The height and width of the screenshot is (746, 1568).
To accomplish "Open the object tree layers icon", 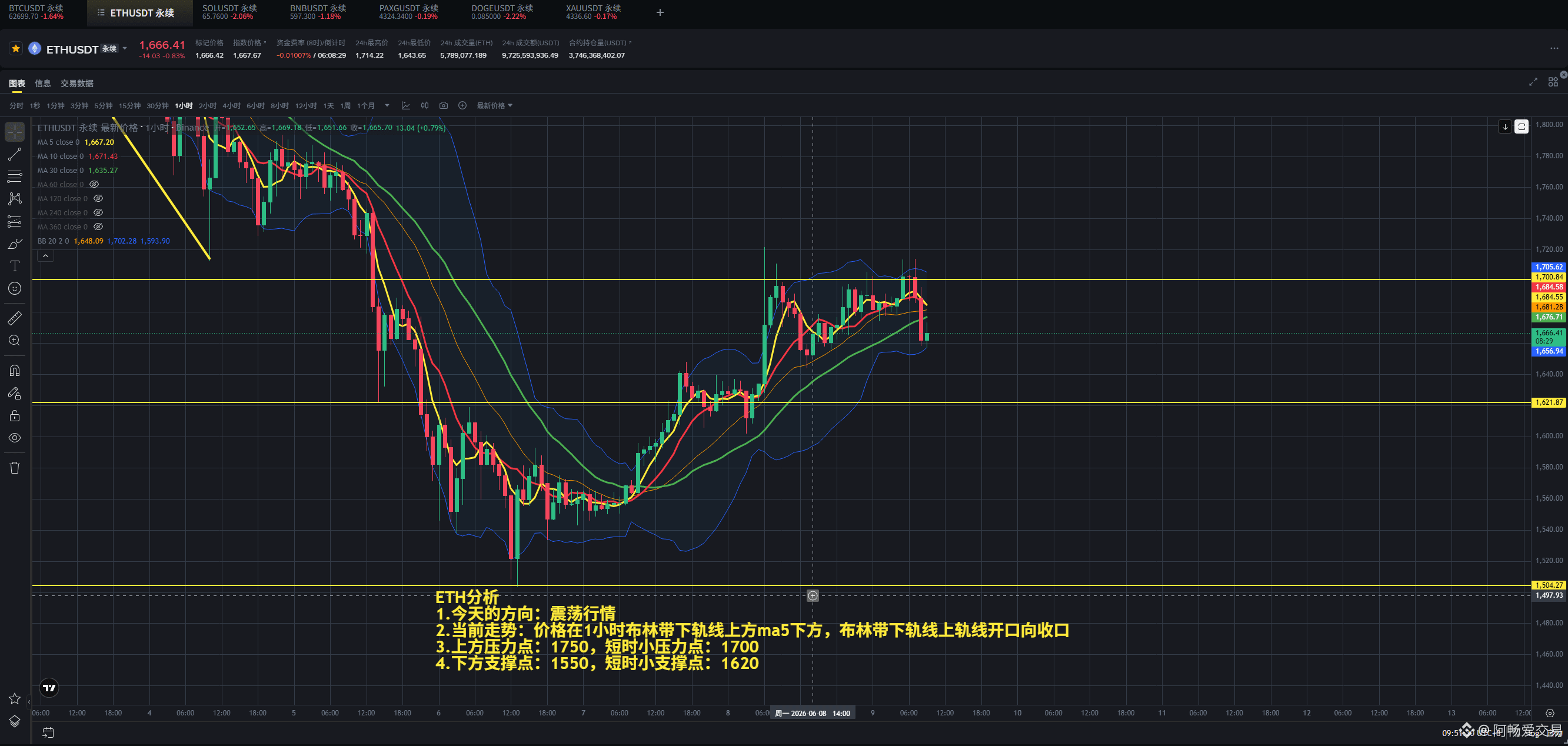I will click(15, 721).
